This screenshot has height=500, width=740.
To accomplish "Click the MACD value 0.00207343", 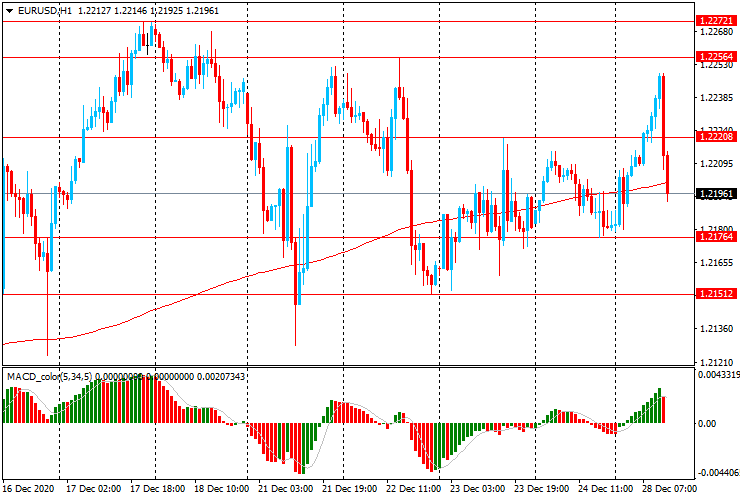I will coord(220,377).
